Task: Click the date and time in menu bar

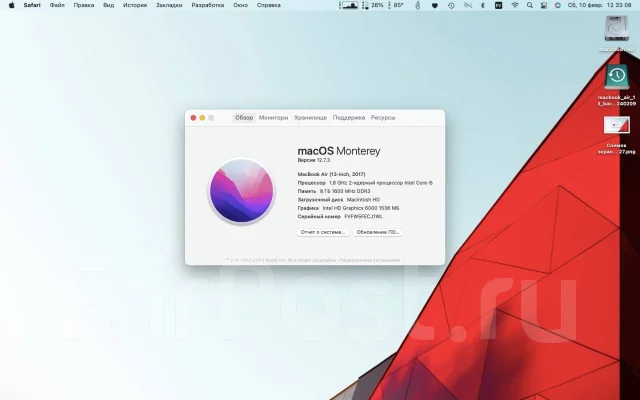Action: (x=600, y=5)
